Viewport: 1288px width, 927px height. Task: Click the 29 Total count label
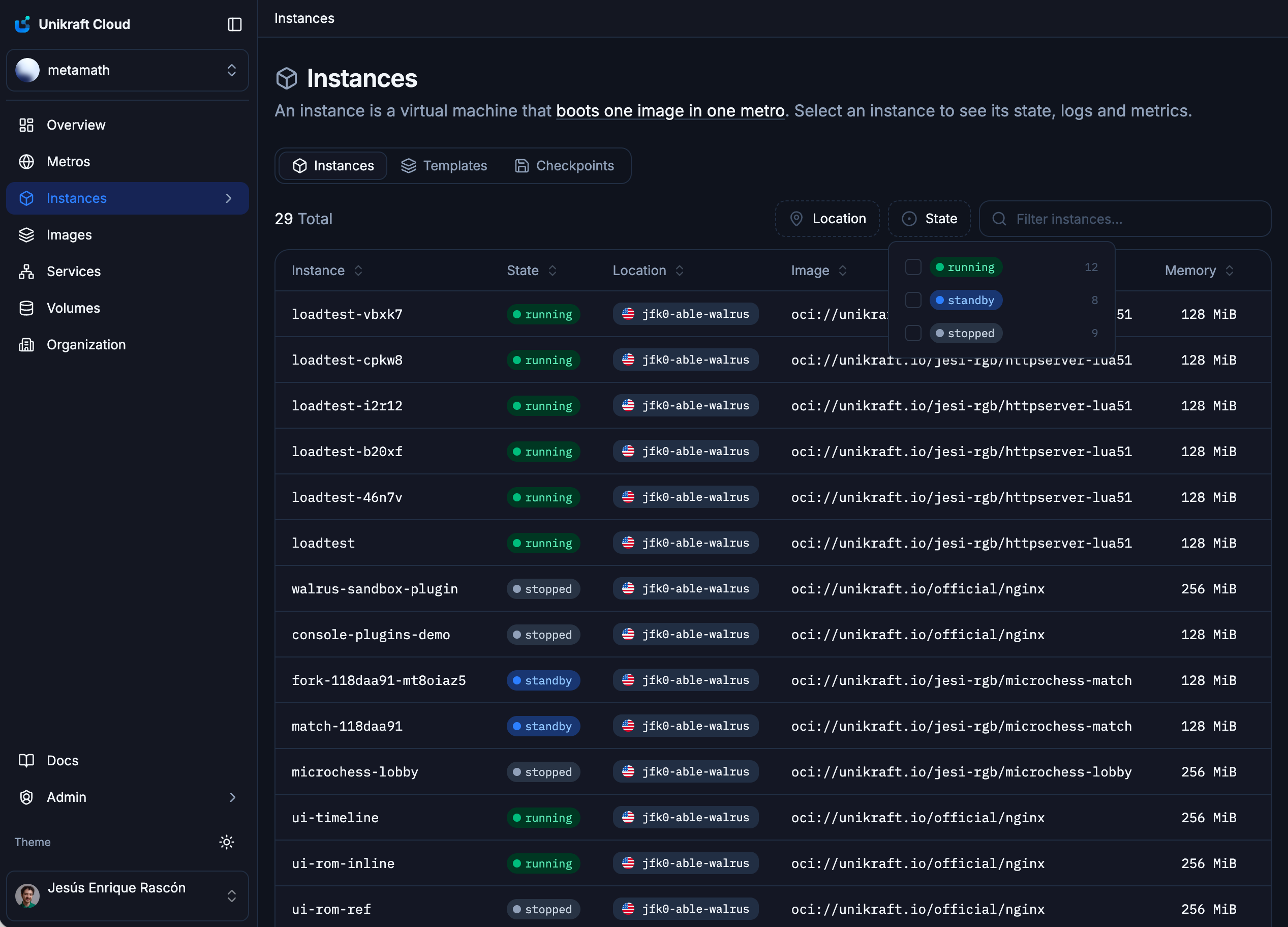[303, 219]
